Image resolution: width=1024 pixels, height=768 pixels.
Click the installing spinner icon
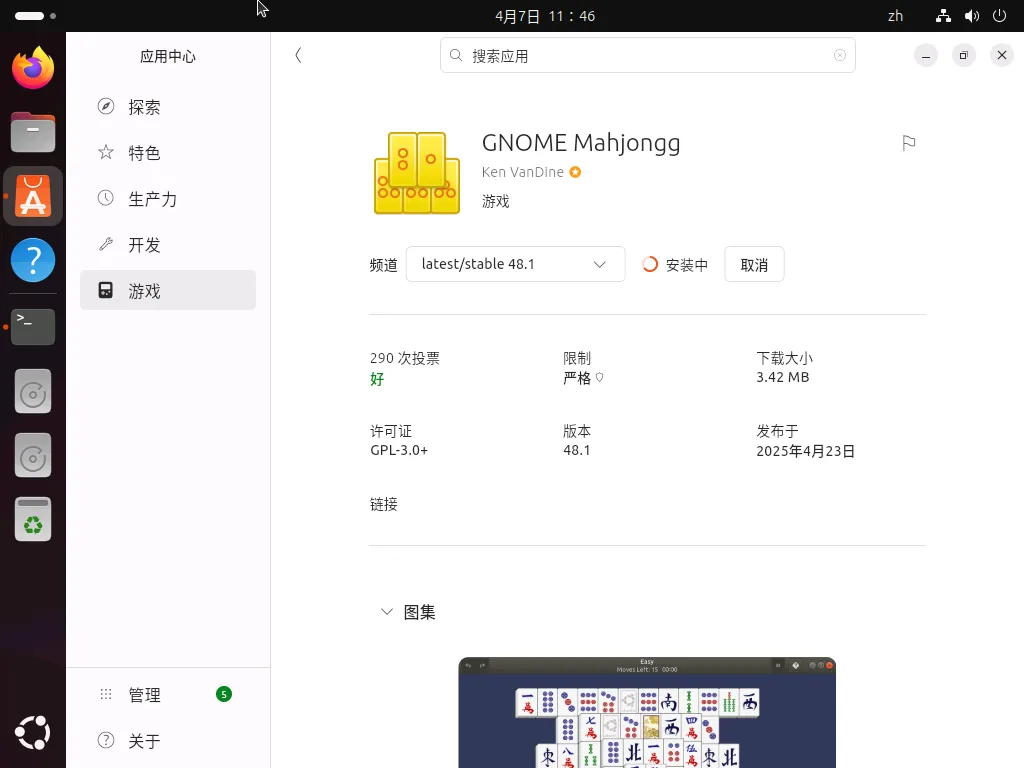[650, 264]
